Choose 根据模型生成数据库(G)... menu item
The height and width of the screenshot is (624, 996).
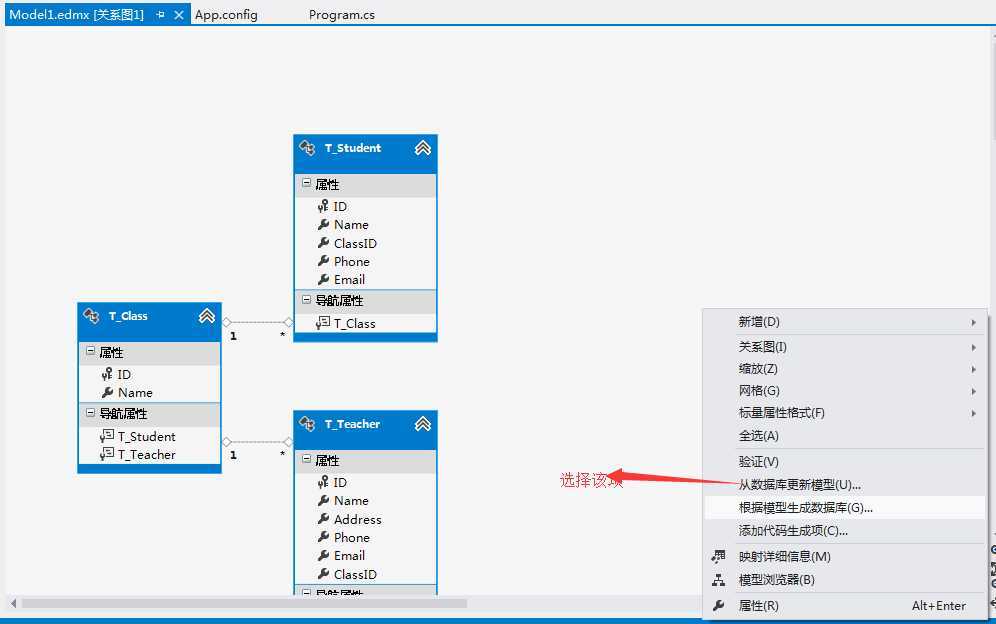[845, 508]
